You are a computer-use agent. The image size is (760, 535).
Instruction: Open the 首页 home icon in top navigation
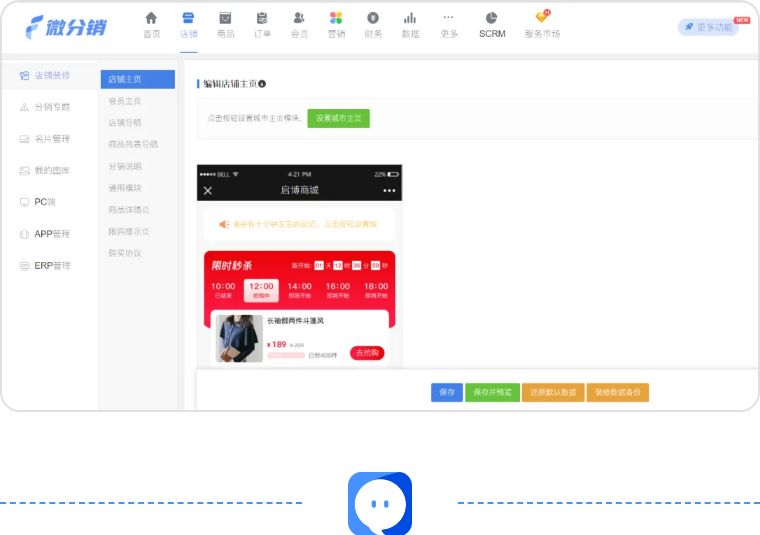pos(151,18)
